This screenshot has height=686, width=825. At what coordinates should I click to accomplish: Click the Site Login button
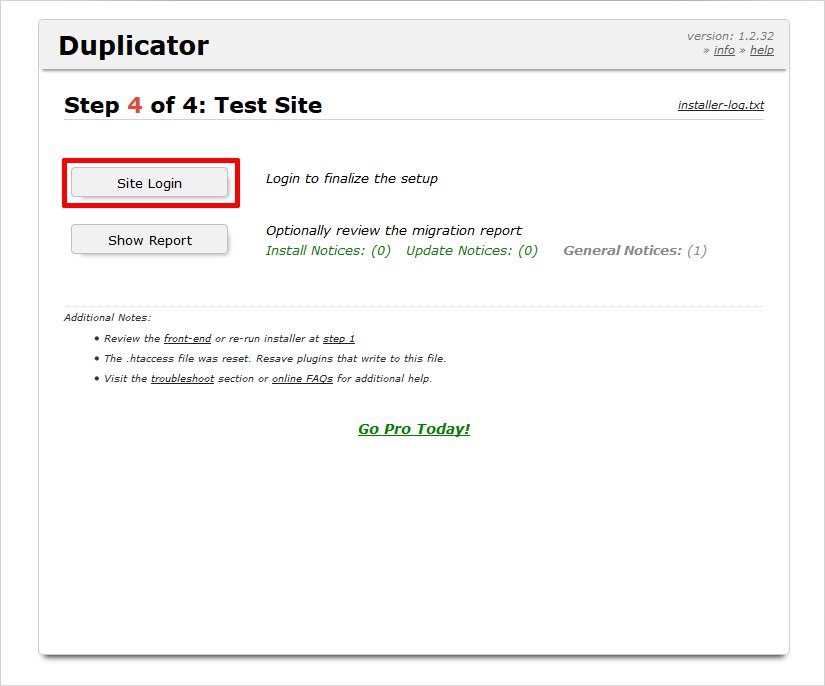pos(150,183)
